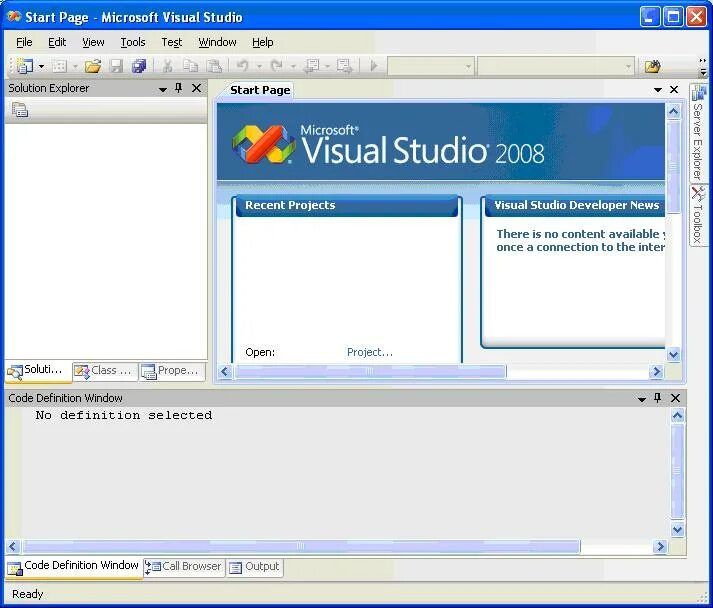
Task: Click the Properties icon in Solution Explorer toolbar
Action: coord(20,110)
